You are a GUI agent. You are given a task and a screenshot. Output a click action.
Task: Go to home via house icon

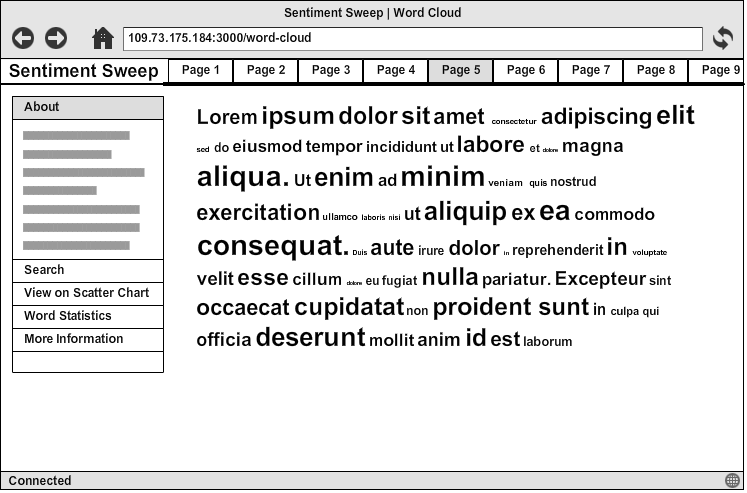pyautogui.click(x=102, y=39)
